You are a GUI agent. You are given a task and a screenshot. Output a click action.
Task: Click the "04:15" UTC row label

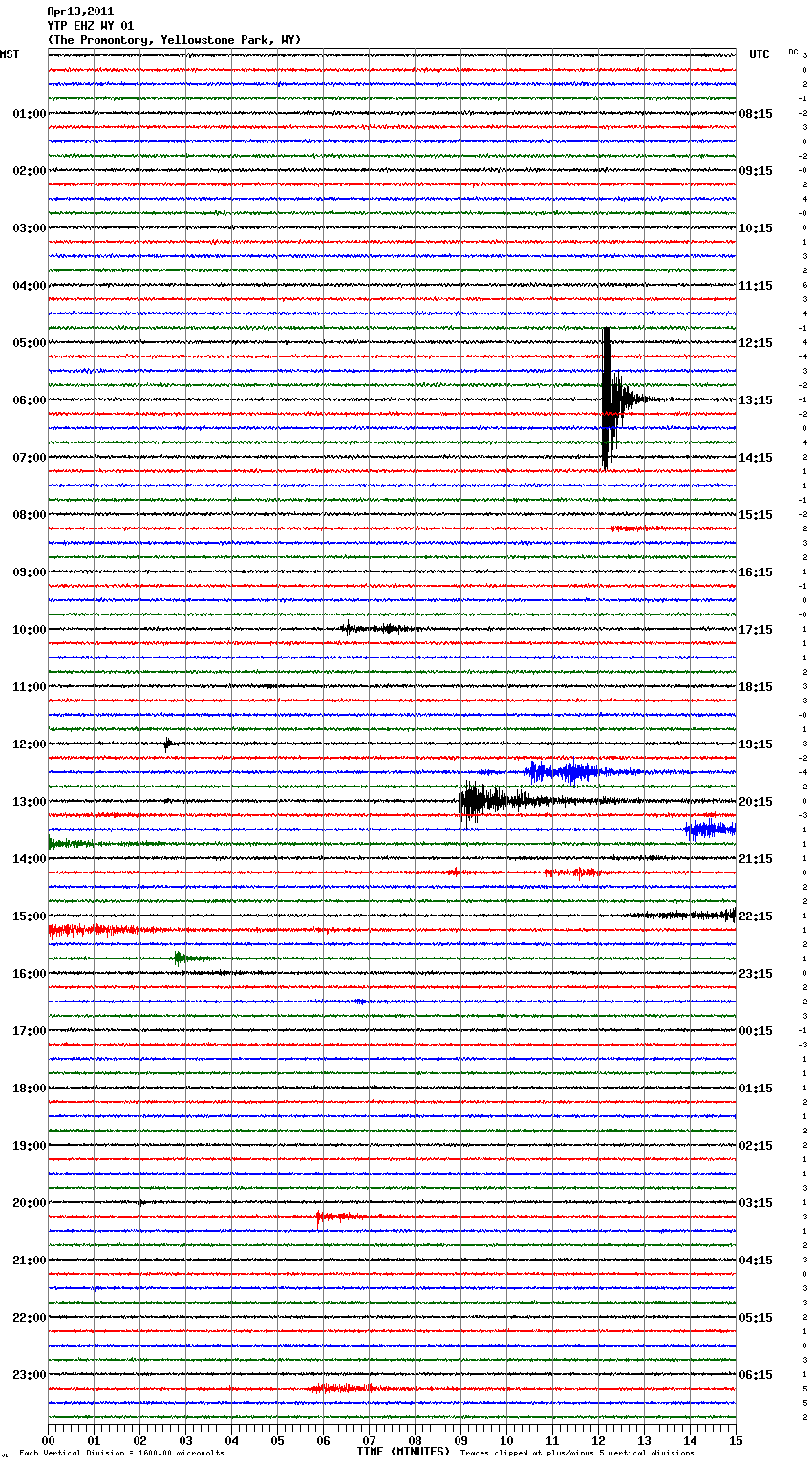(756, 1261)
